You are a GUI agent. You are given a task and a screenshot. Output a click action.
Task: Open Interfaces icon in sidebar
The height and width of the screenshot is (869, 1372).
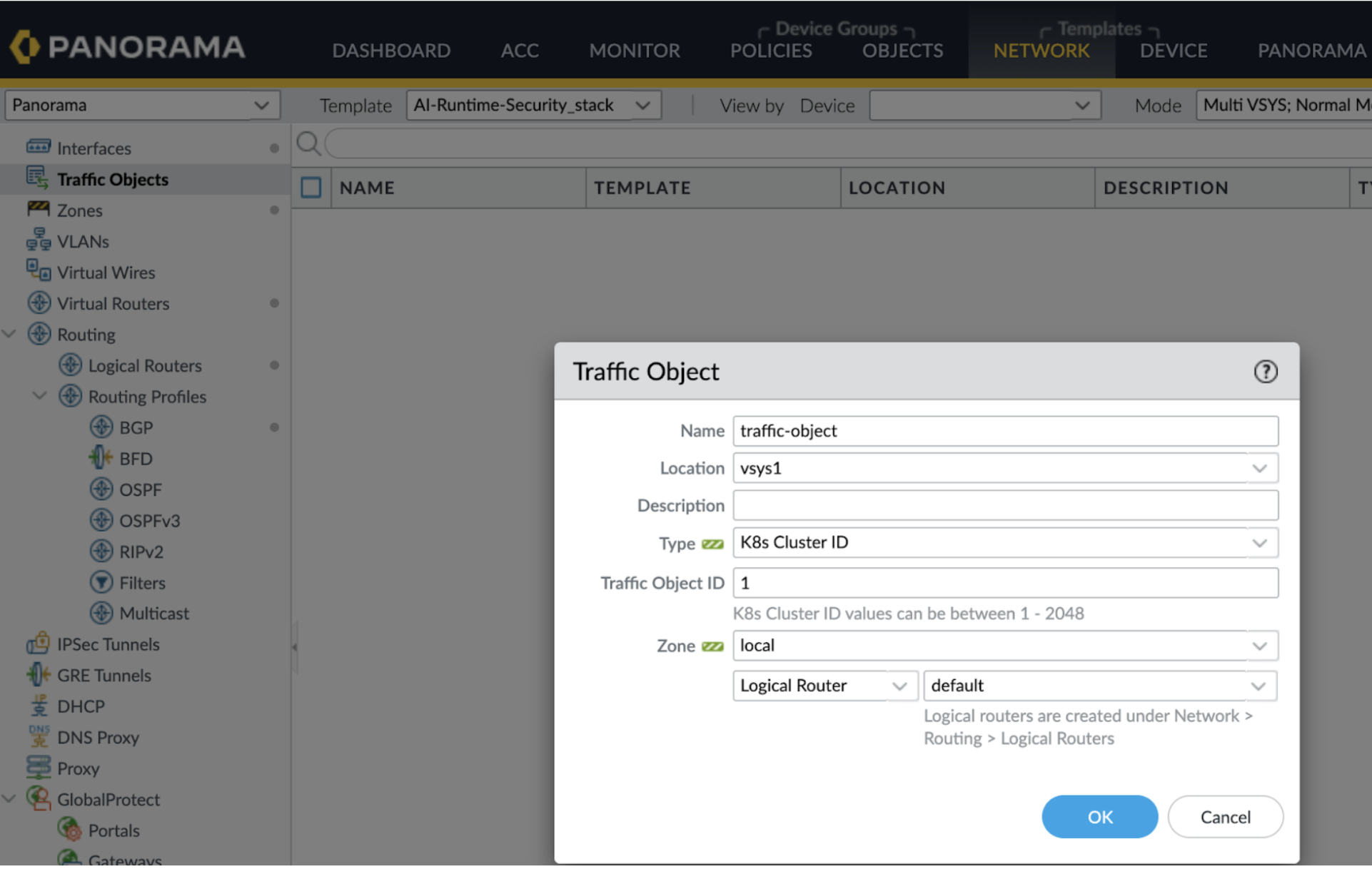pyautogui.click(x=38, y=147)
